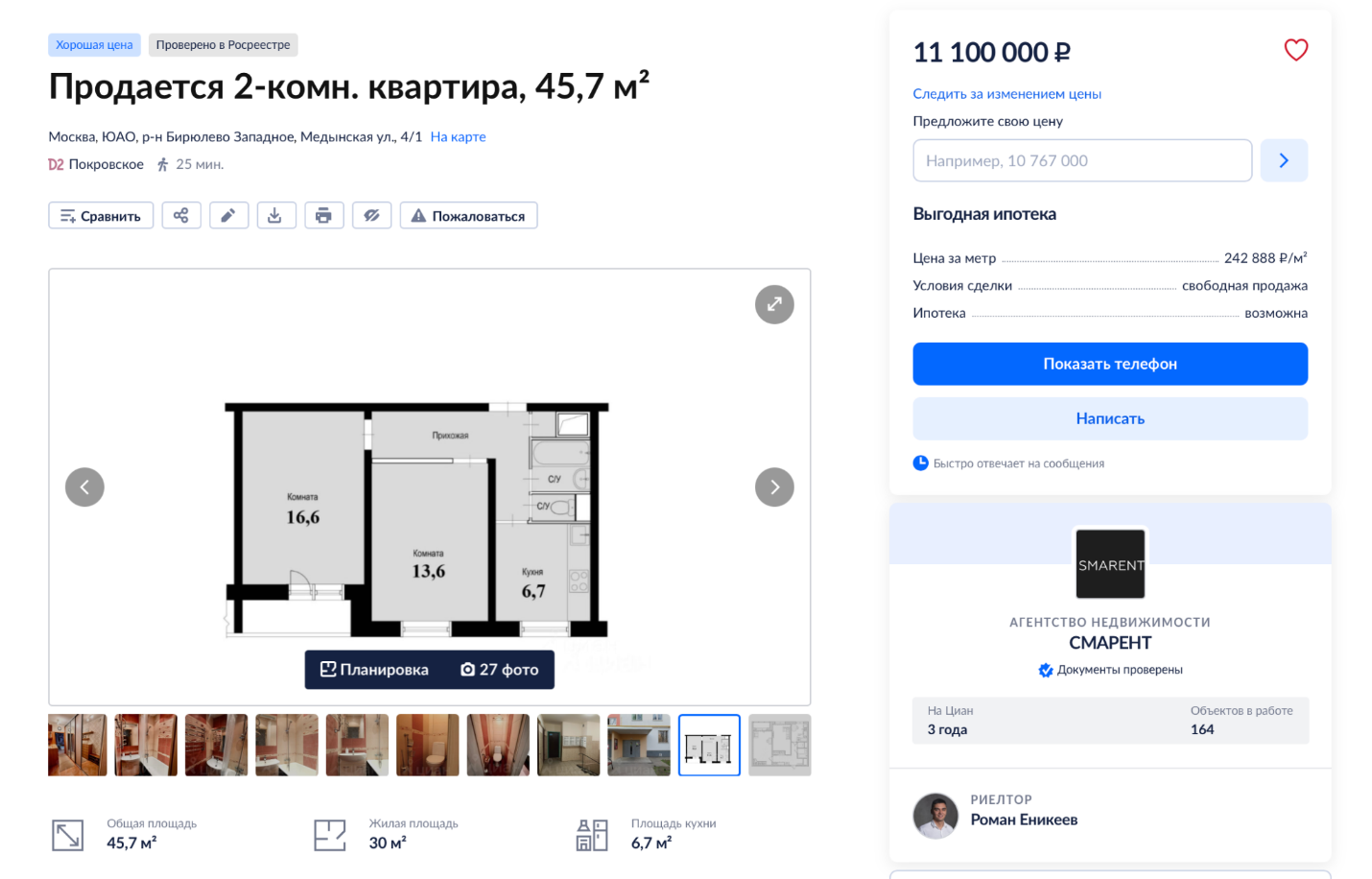
Task: Add listing to favorites with heart icon
Action: (x=1295, y=50)
